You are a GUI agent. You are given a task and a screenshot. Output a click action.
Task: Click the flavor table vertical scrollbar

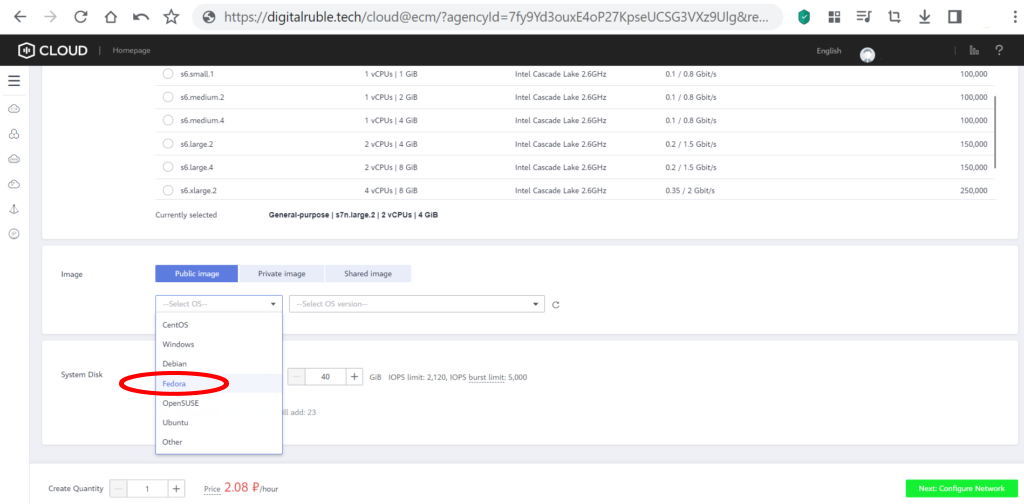[995, 132]
